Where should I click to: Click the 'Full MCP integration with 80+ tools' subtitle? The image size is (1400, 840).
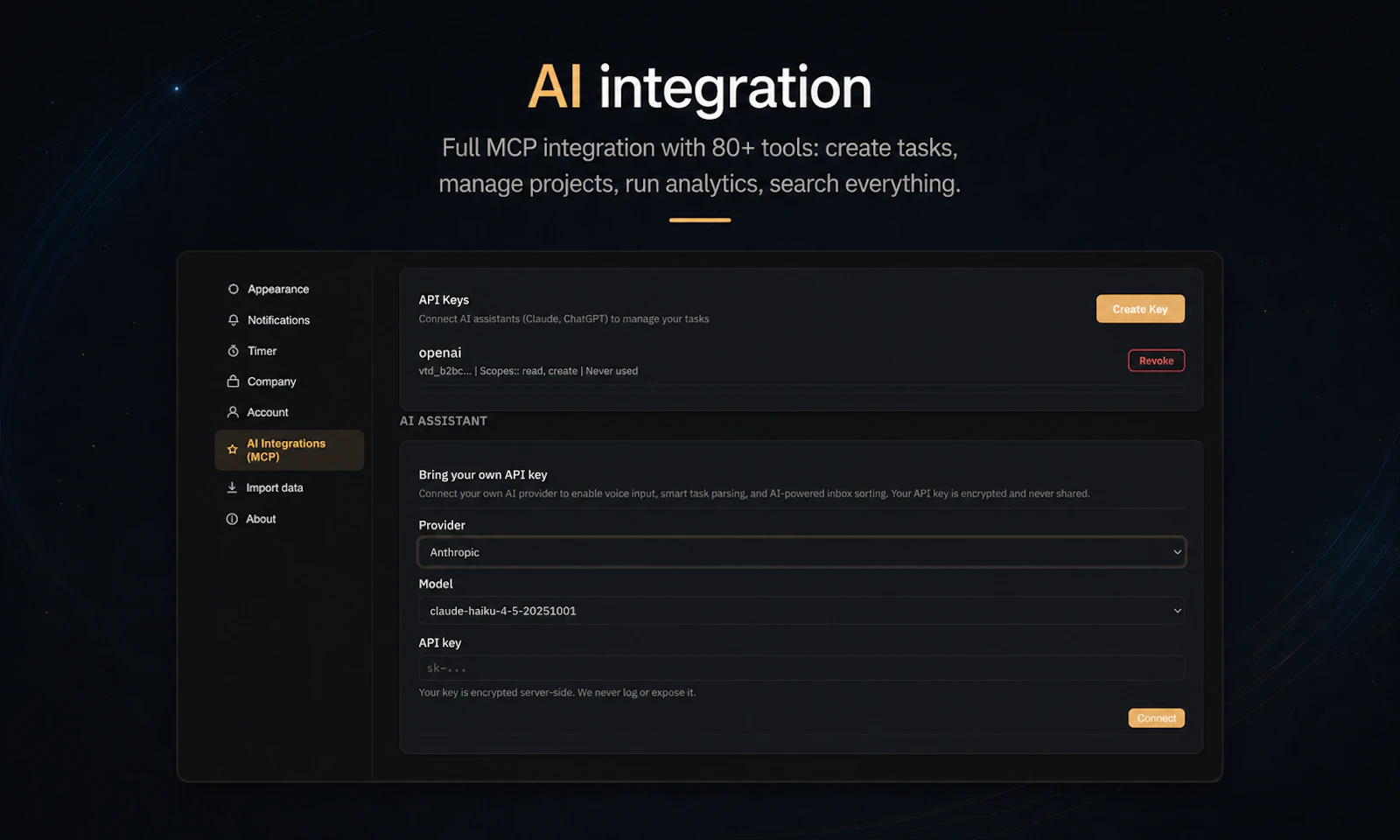(x=700, y=165)
